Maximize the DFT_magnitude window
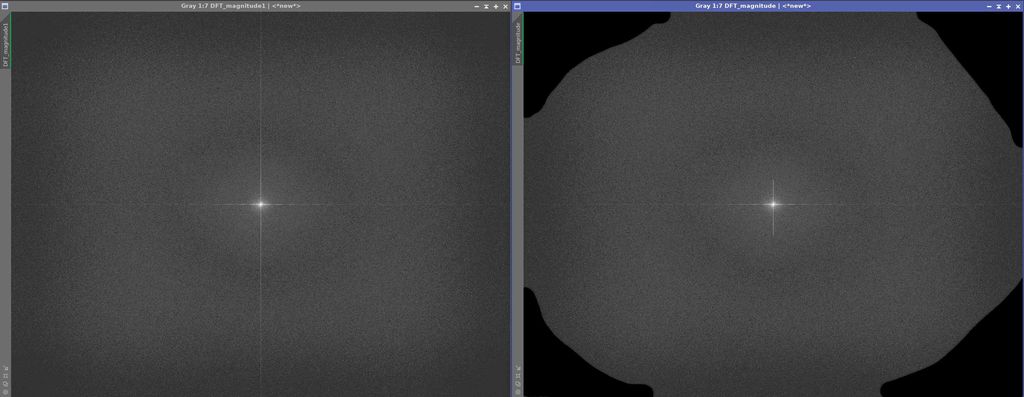The height and width of the screenshot is (397, 1024). coord(1008,6)
